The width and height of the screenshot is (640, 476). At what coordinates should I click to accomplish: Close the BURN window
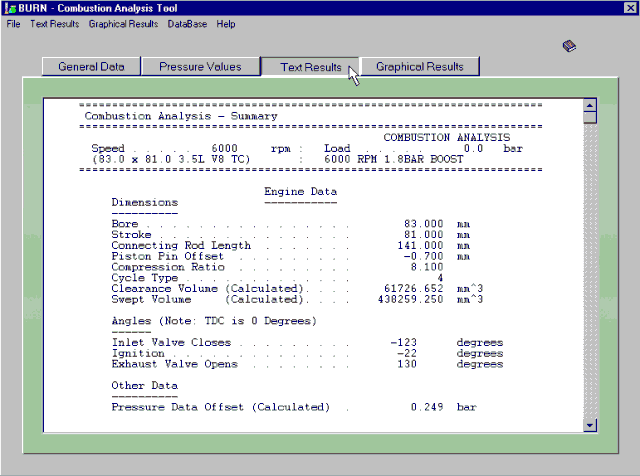630,8
